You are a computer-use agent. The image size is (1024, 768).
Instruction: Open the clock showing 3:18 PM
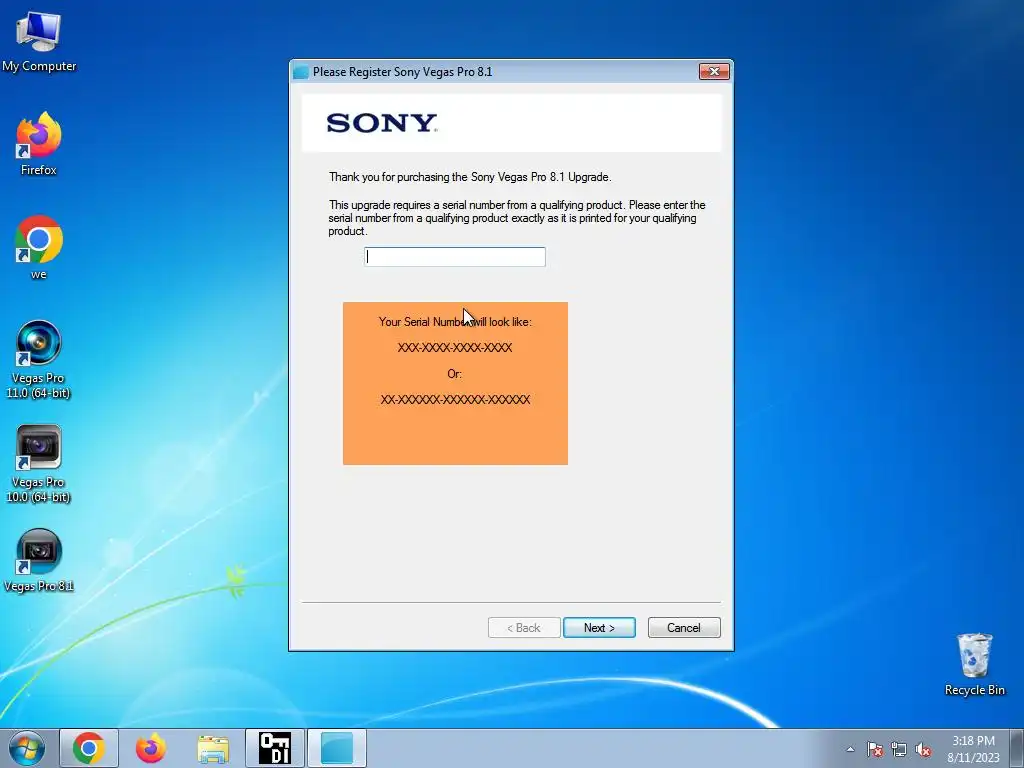(973, 749)
